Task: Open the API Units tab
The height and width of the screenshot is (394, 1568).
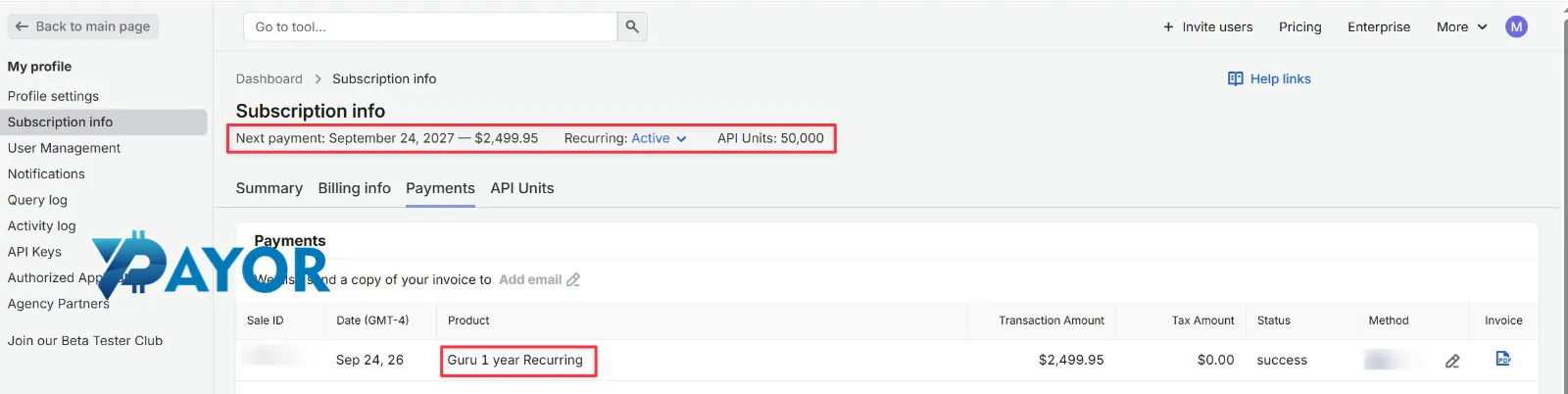Action: (x=522, y=188)
